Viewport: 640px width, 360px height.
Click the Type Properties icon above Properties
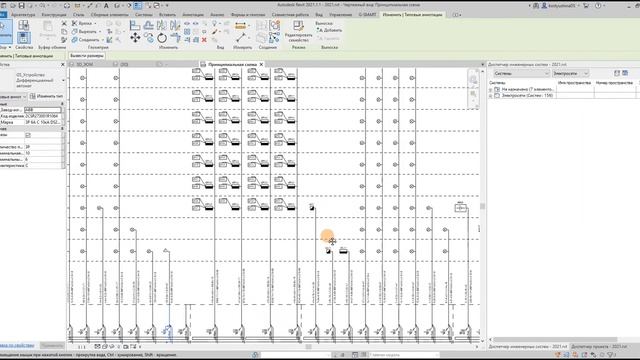pos(24,25)
